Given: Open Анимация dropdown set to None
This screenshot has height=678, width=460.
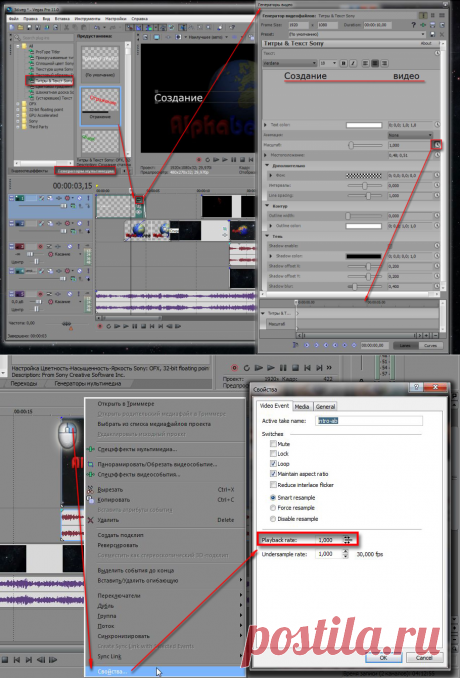Looking at the screenshot, I should 410,135.
